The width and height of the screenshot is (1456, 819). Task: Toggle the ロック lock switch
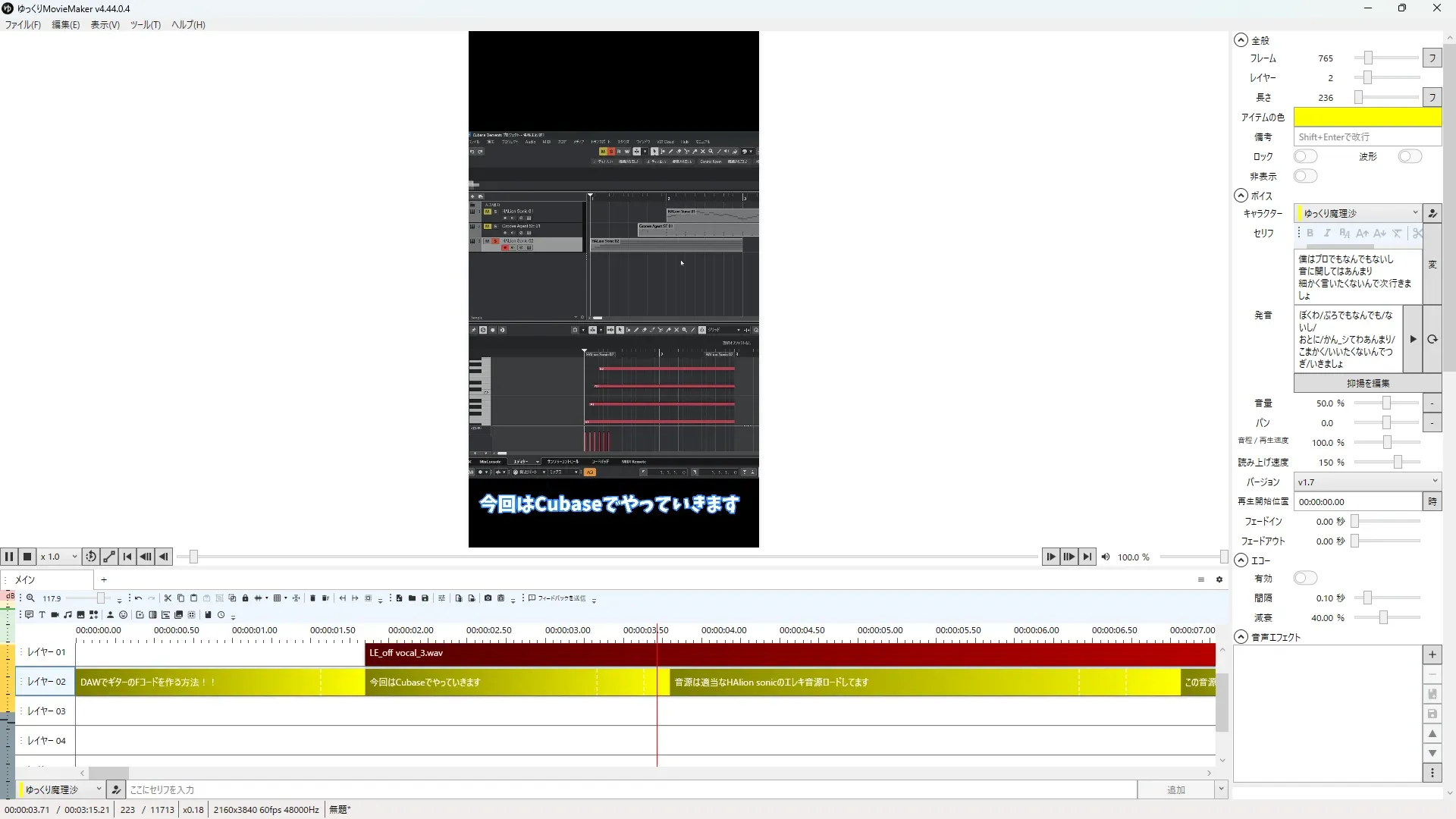1305,156
